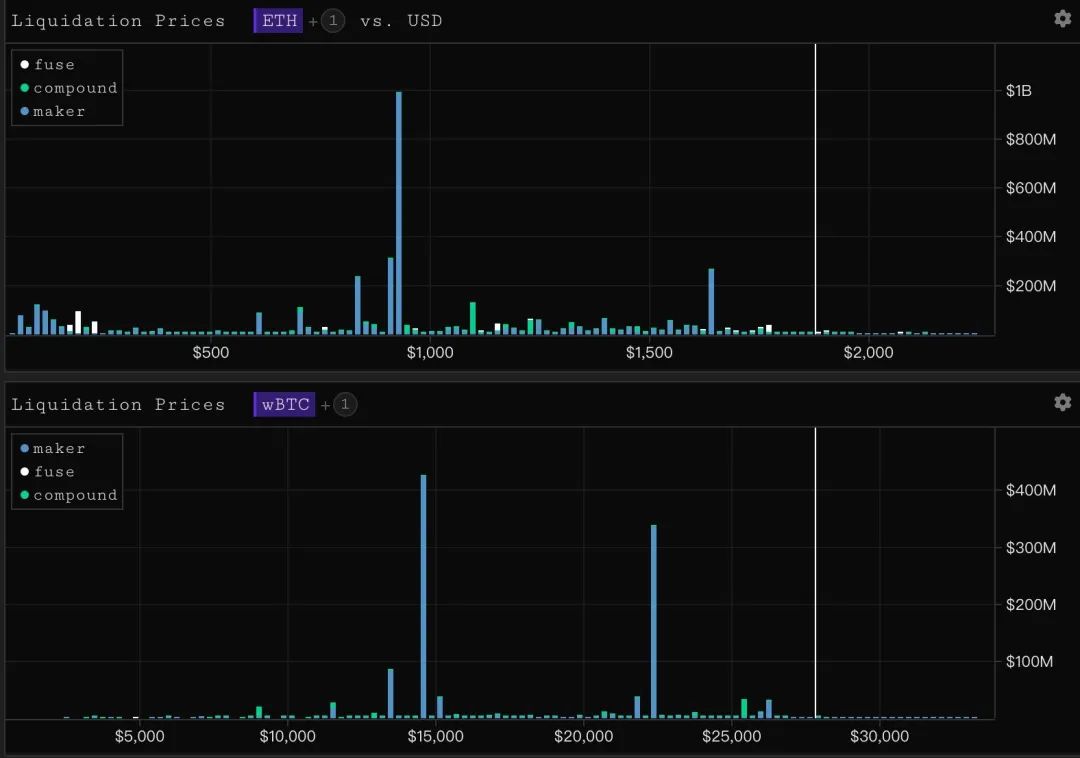Open settings gear for wBTC liquidation chart

coord(1062,402)
